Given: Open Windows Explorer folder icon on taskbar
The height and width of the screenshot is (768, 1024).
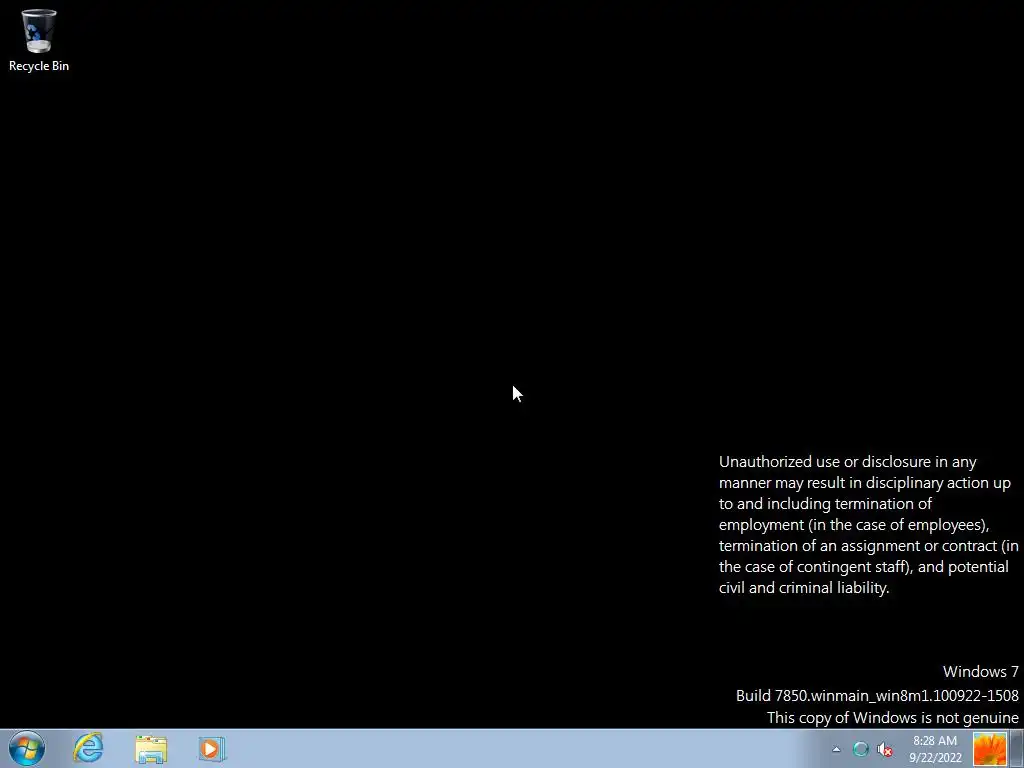Looking at the screenshot, I should 151,749.
